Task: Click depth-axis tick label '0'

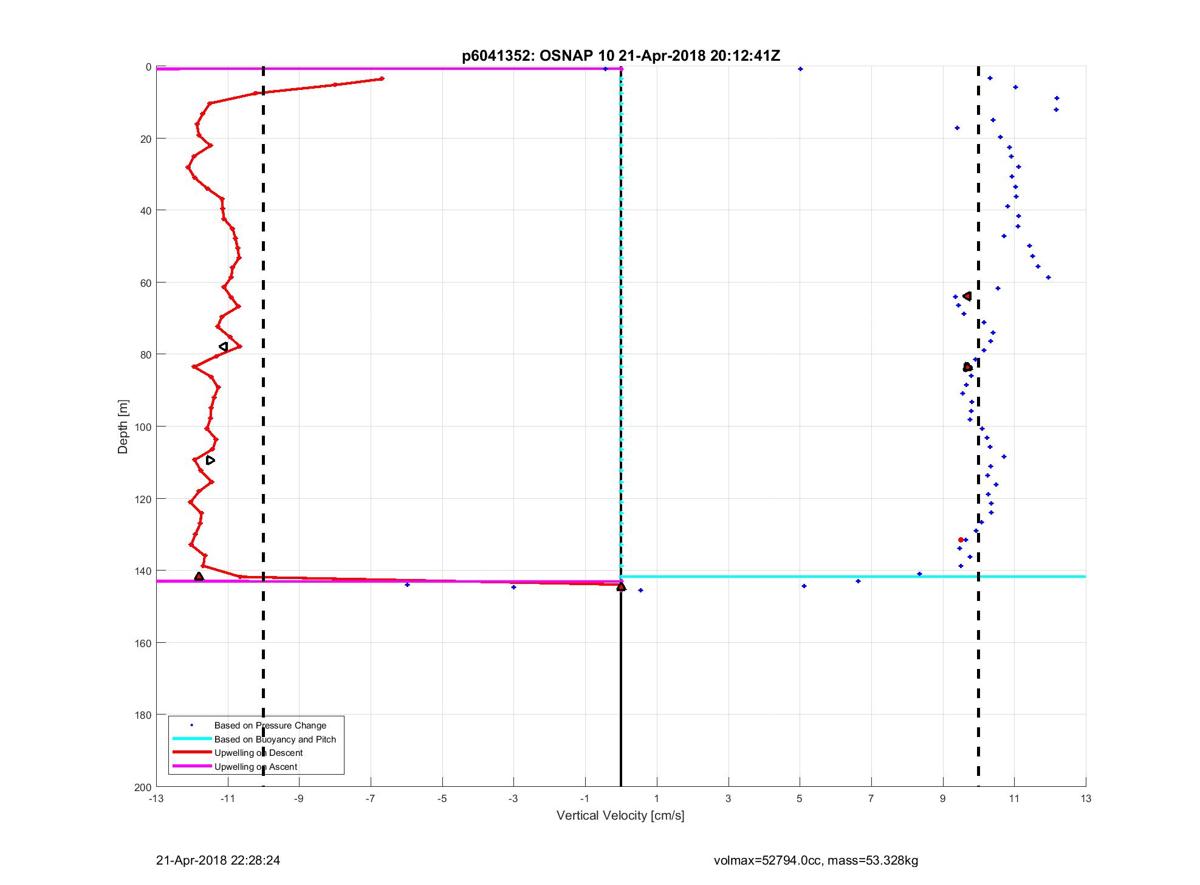Action: 148,67
